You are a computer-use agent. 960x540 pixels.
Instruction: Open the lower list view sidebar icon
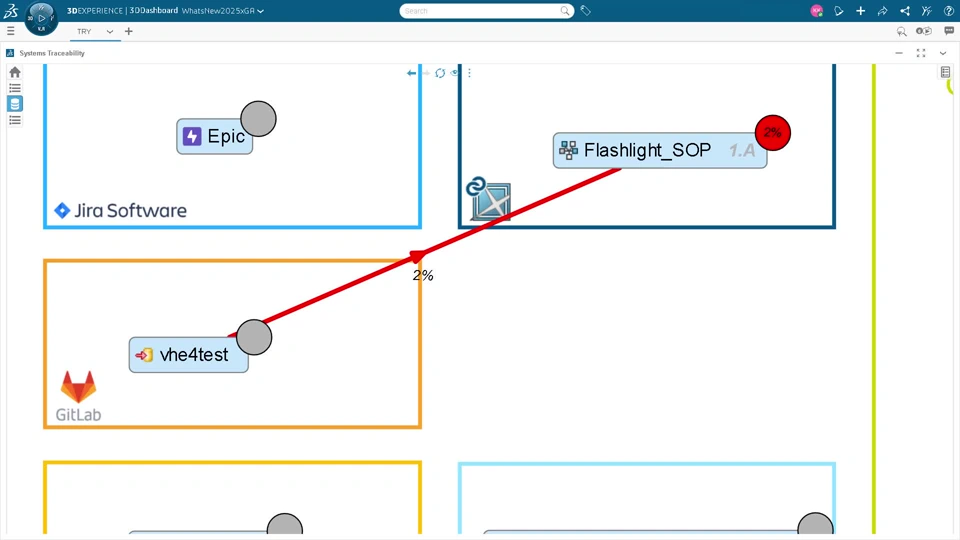[15, 120]
